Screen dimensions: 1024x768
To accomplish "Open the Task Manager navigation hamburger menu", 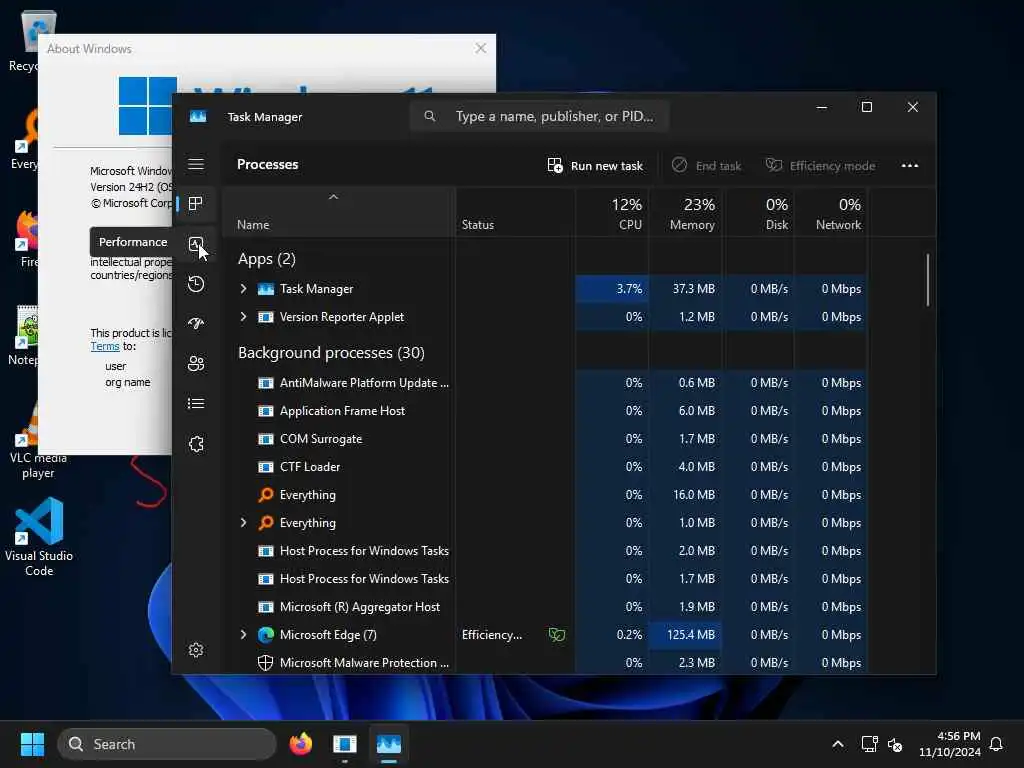I will (x=196, y=164).
